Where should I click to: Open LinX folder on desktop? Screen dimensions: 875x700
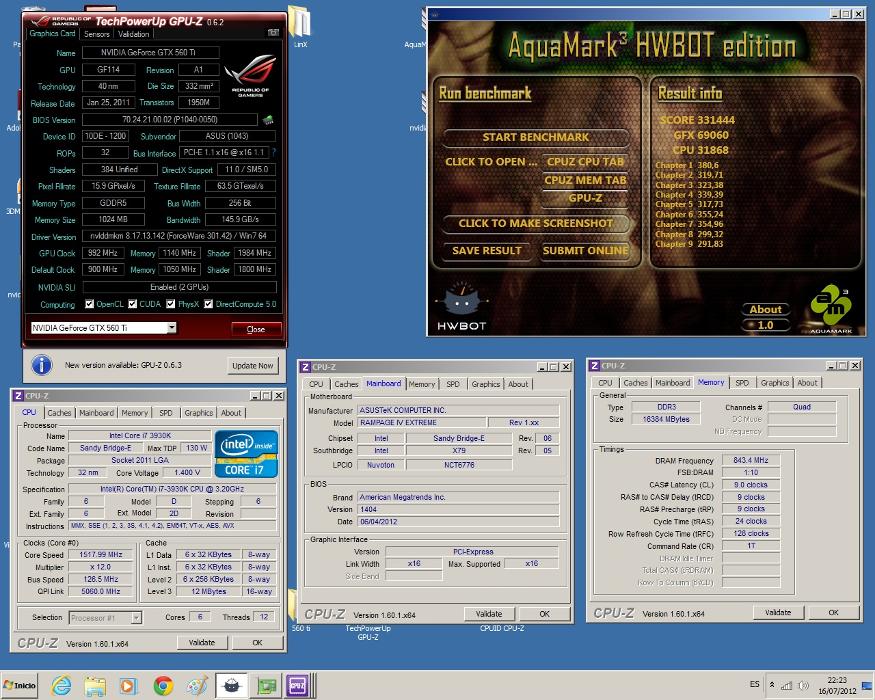pyautogui.click(x=300, y=27)
